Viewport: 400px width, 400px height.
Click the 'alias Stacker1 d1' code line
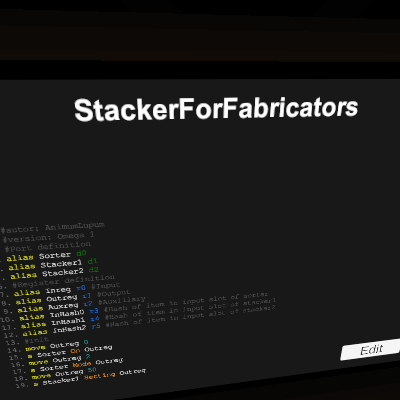[53, 265]
